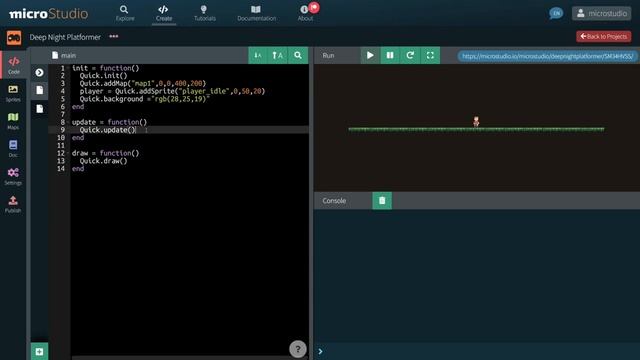Open the microstudio user account menu
The width and height of the screenshot is (640, 360).
point(601,13)
